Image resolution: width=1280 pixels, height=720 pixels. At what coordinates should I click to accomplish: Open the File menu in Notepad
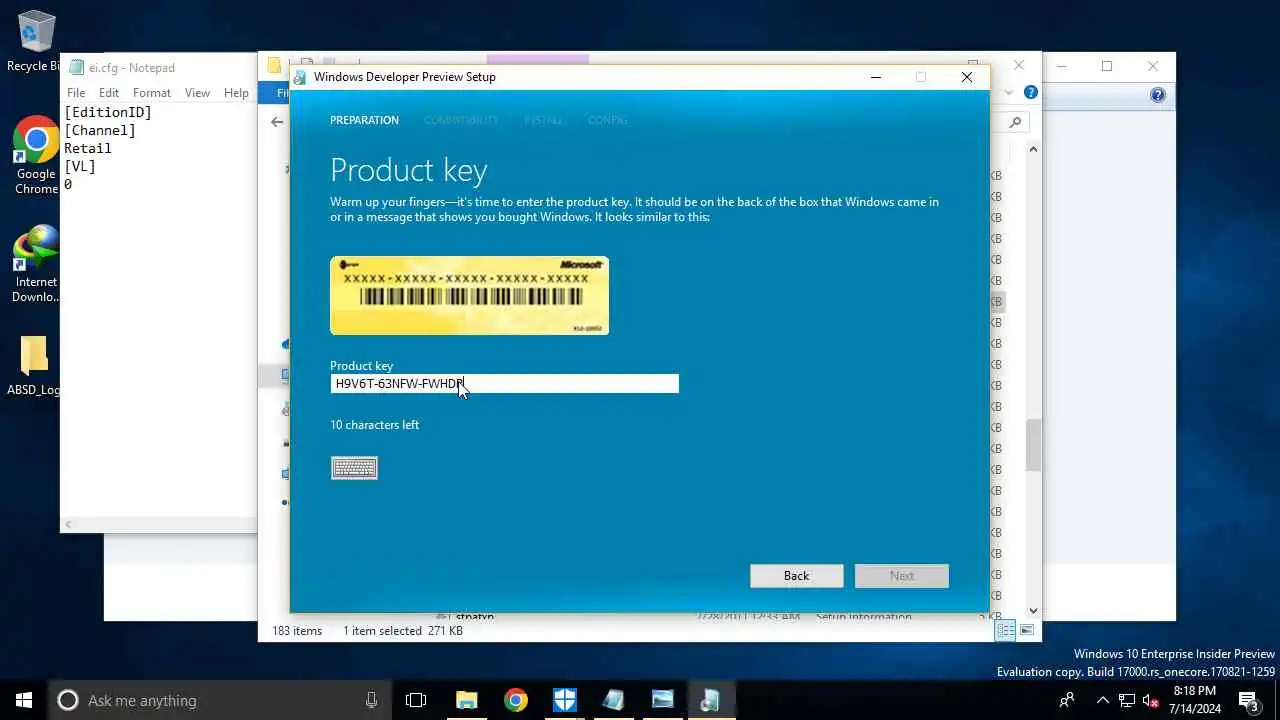76,93
